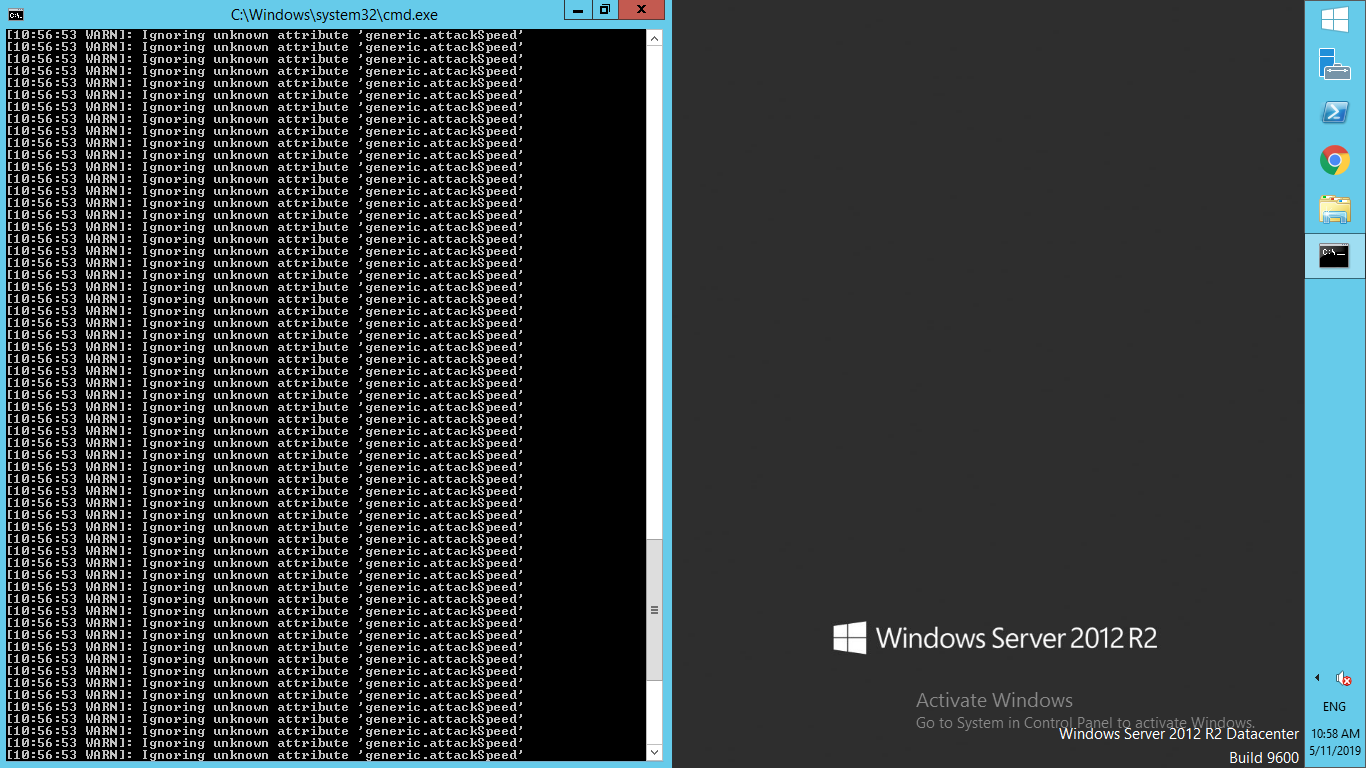The width and height of the screenshot is (1366, 768).
Task: Show hidden system tray icons
Action: 1317,678
